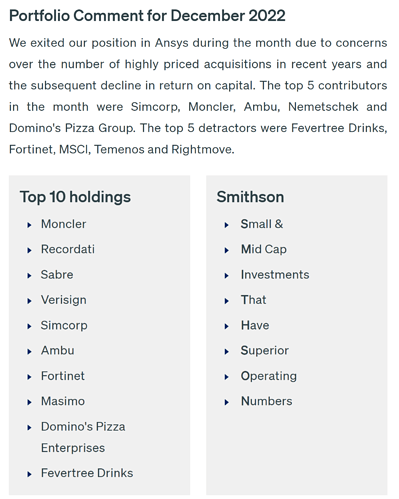
Task: Click the arrow bullet beside Recordati
Action: point(29,251)
